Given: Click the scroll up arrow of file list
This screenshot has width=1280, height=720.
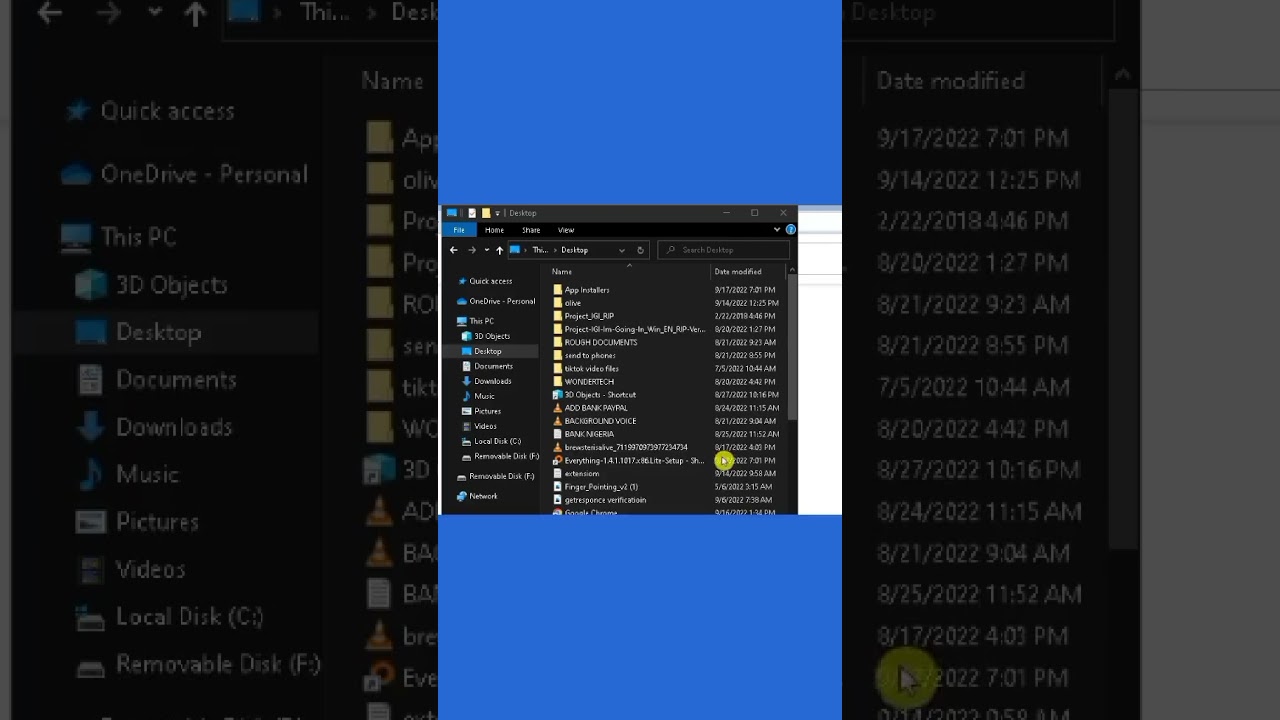Looking at the screenshot, I should pyautogui.click(x=792, y=270).
